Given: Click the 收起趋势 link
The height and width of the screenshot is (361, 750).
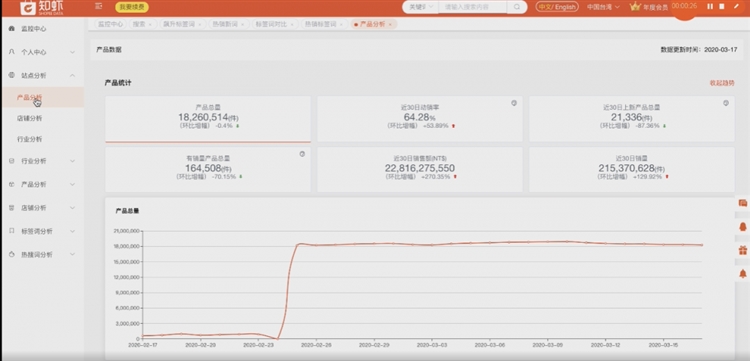Looking at the screenshot, I should click(722, 83).
